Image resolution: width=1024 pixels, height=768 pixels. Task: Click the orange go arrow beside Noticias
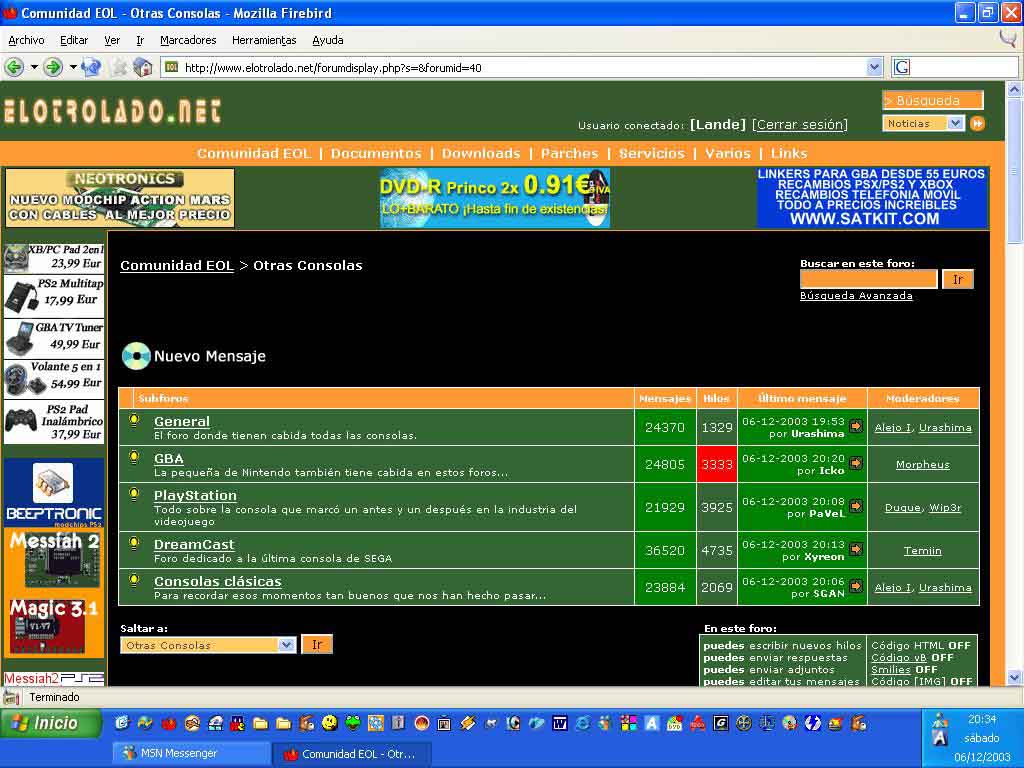[x=978, y=123]
